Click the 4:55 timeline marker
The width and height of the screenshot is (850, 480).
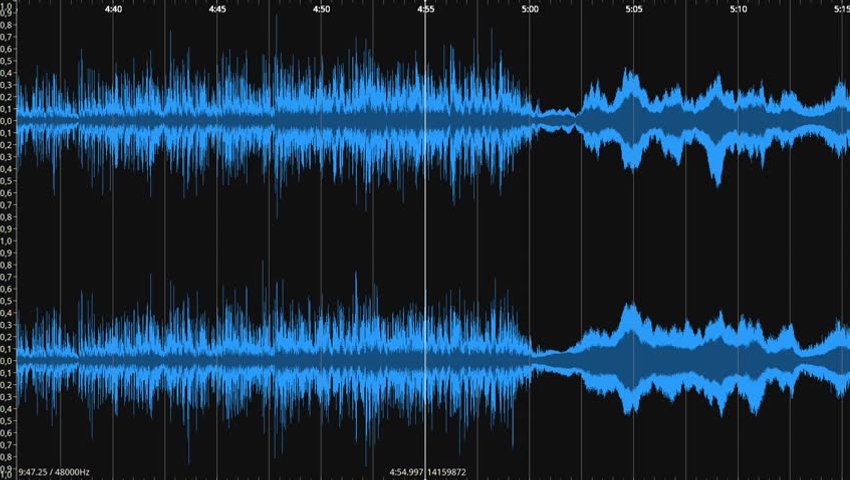tap(426, 9)
